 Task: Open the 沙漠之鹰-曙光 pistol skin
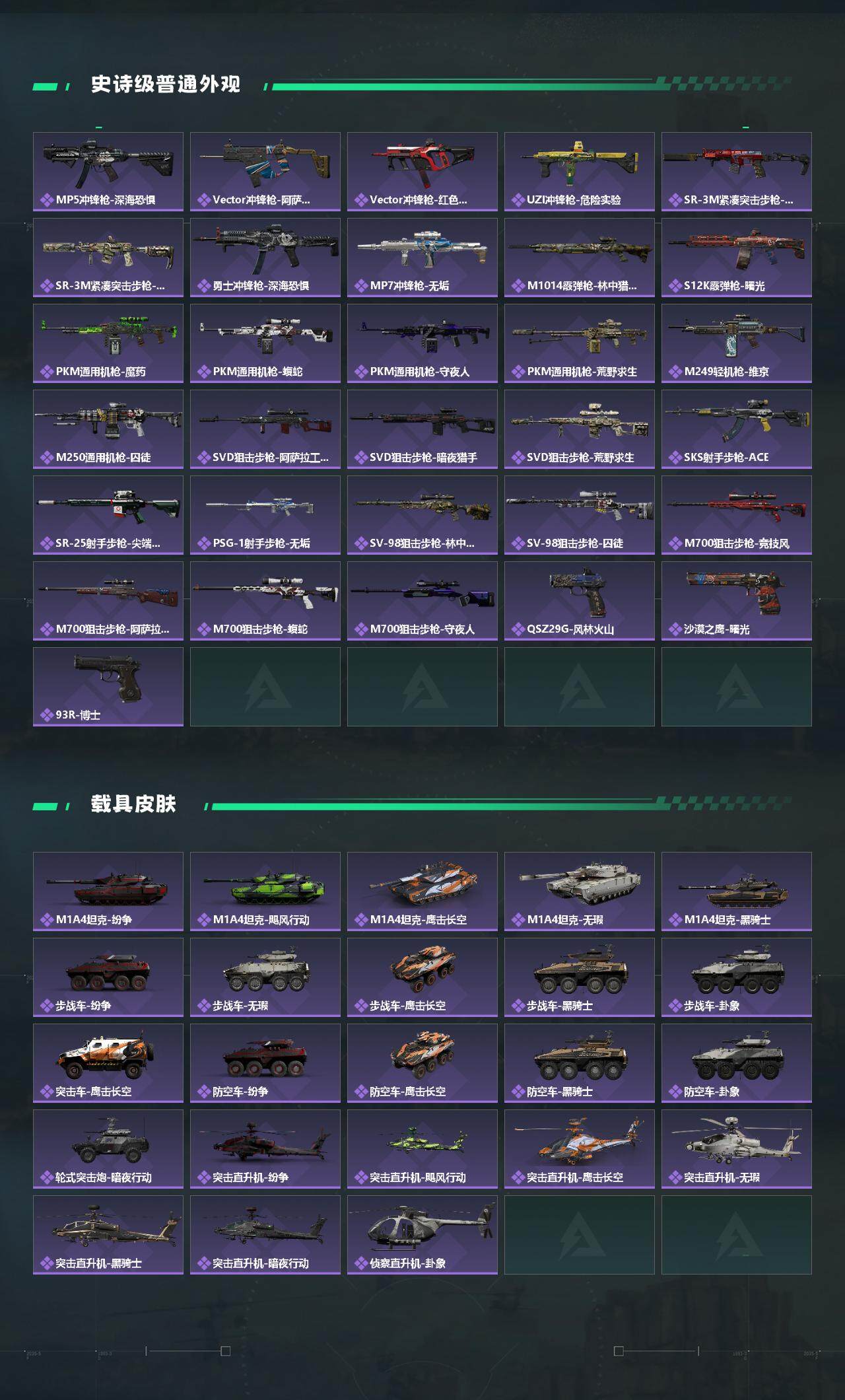pyautogui.click(x=737, y=601)
